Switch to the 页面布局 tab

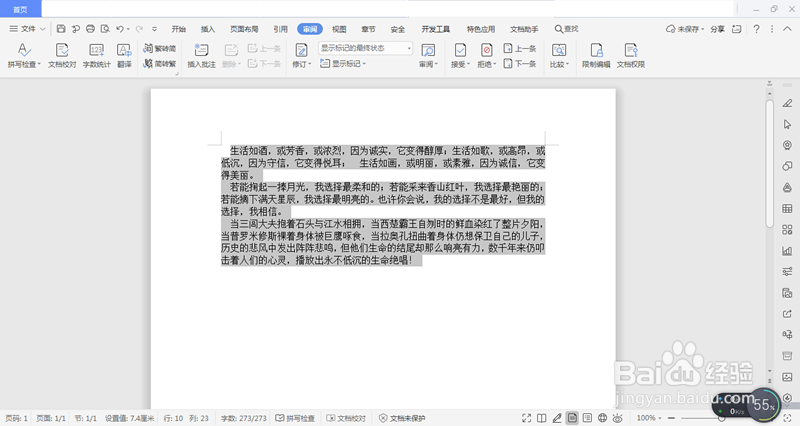tap(244, 29)
